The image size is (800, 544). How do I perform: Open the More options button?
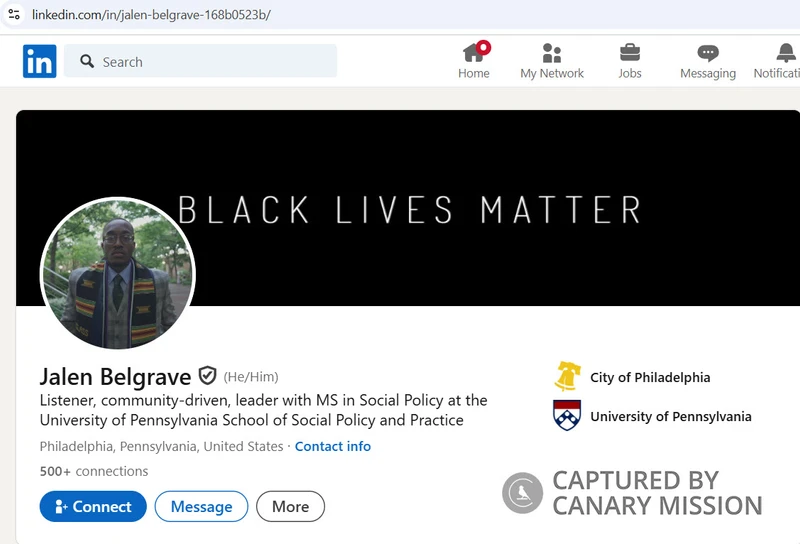(290, 506)
